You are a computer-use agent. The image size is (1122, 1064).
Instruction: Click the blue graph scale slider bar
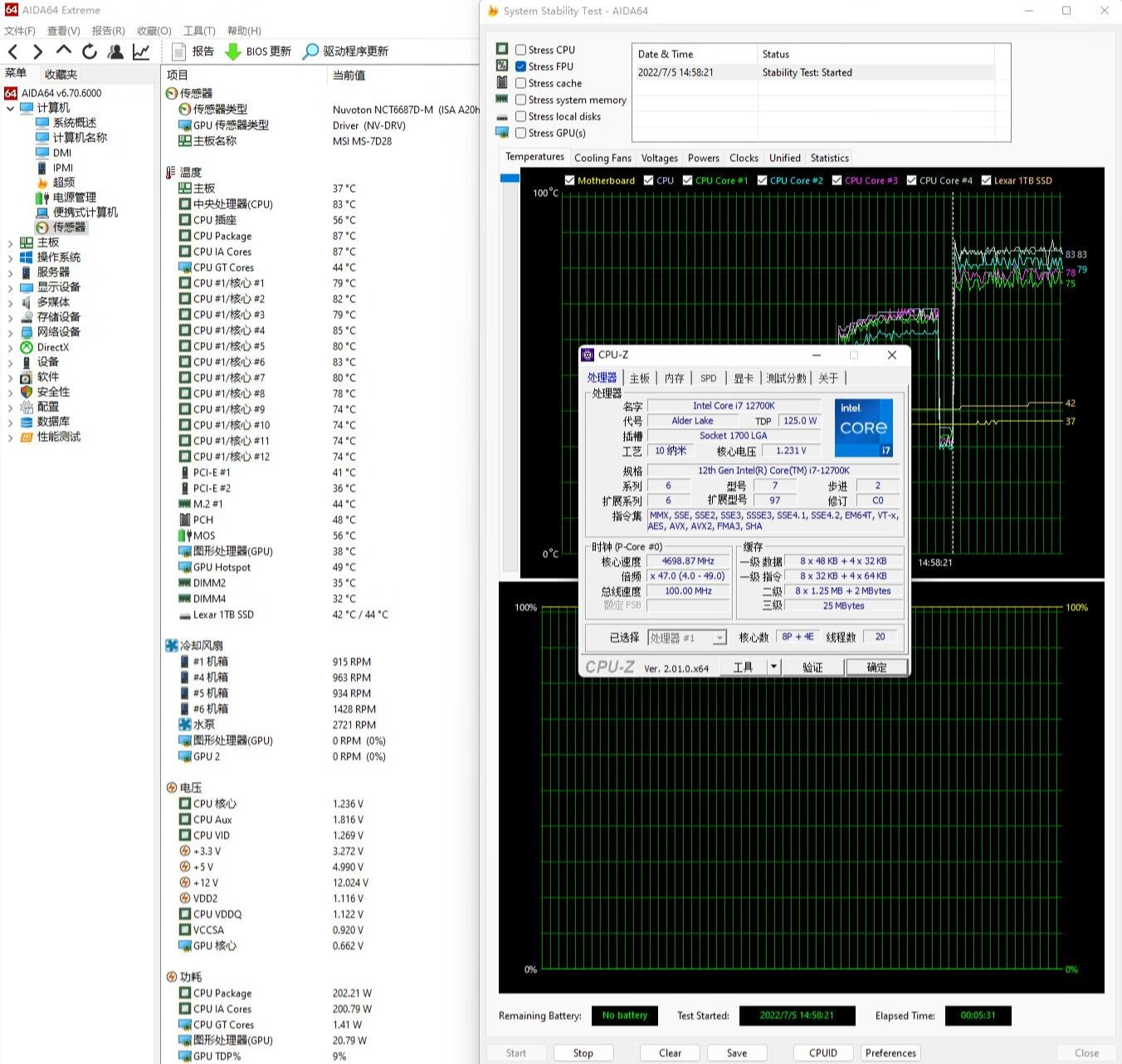(x=509, y=178)
